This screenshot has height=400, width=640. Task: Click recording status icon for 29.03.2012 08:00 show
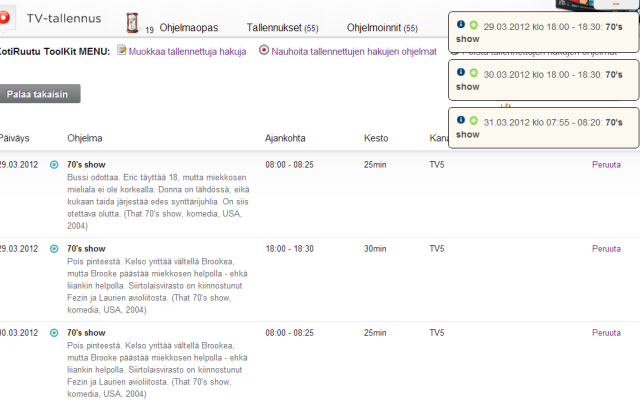[54, 164]
